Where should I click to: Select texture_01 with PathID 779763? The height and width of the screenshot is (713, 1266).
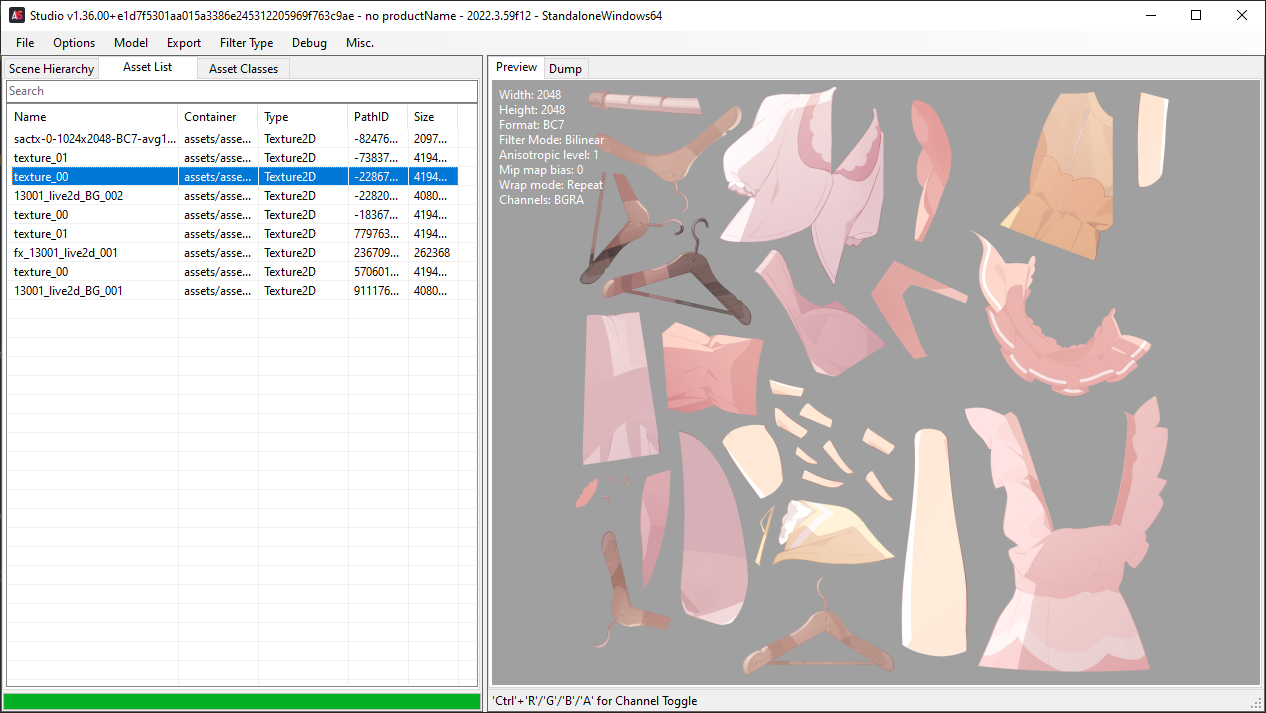point(233,234)
